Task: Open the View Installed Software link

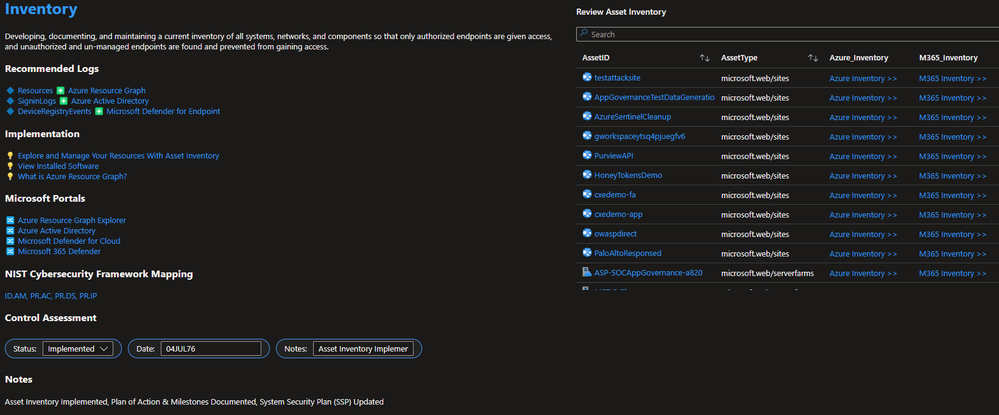Action: (58, 166)
